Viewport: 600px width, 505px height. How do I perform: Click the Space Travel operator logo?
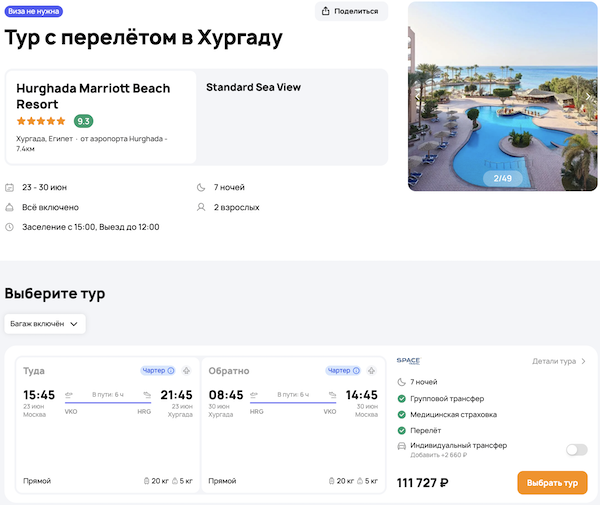click(x=409, y=361)
